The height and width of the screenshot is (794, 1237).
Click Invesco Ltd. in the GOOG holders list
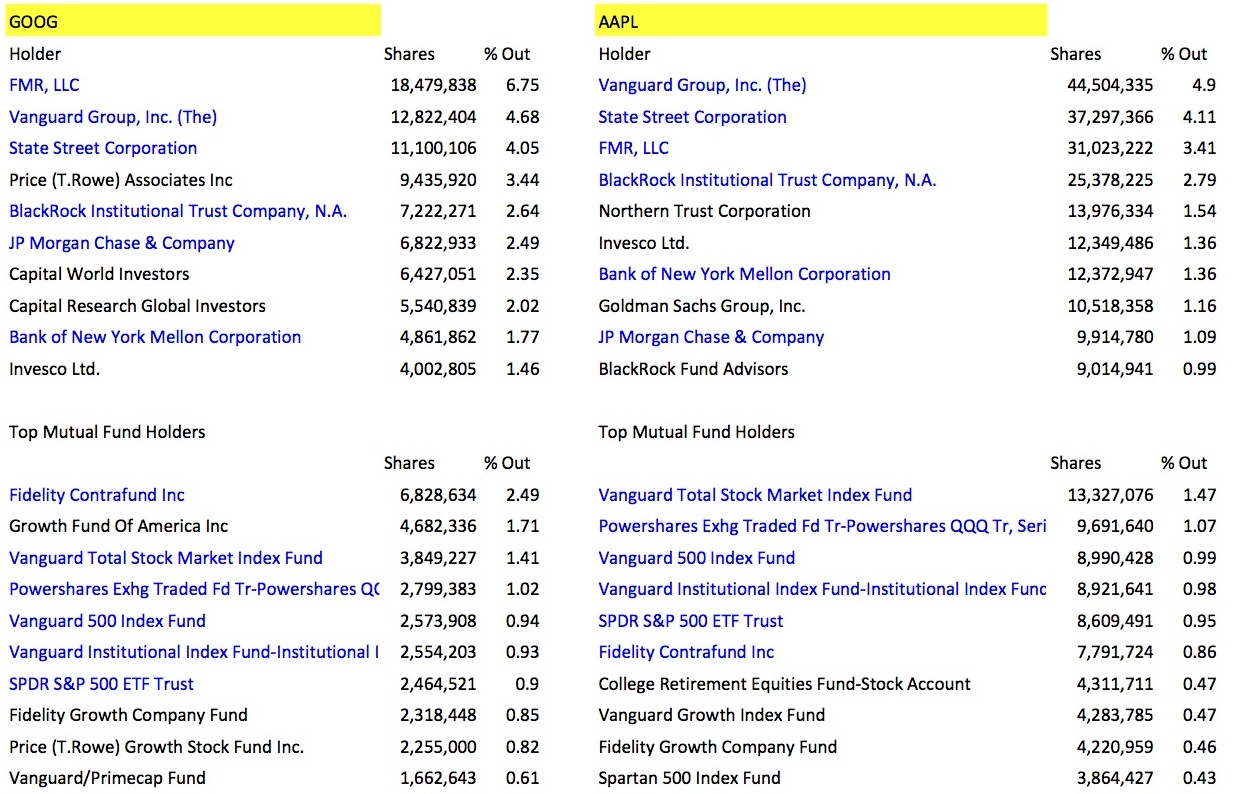coord(54,369)
